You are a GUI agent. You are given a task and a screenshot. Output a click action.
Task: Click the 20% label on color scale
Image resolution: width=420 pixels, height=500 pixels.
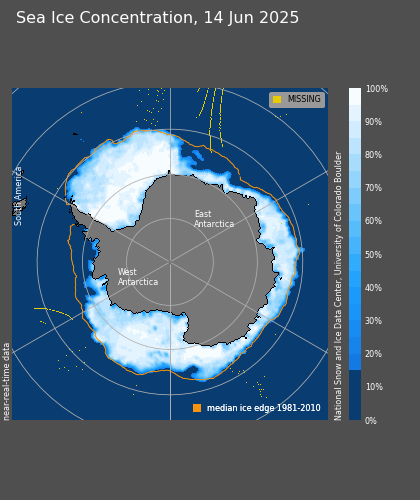[x=373, y=354]
